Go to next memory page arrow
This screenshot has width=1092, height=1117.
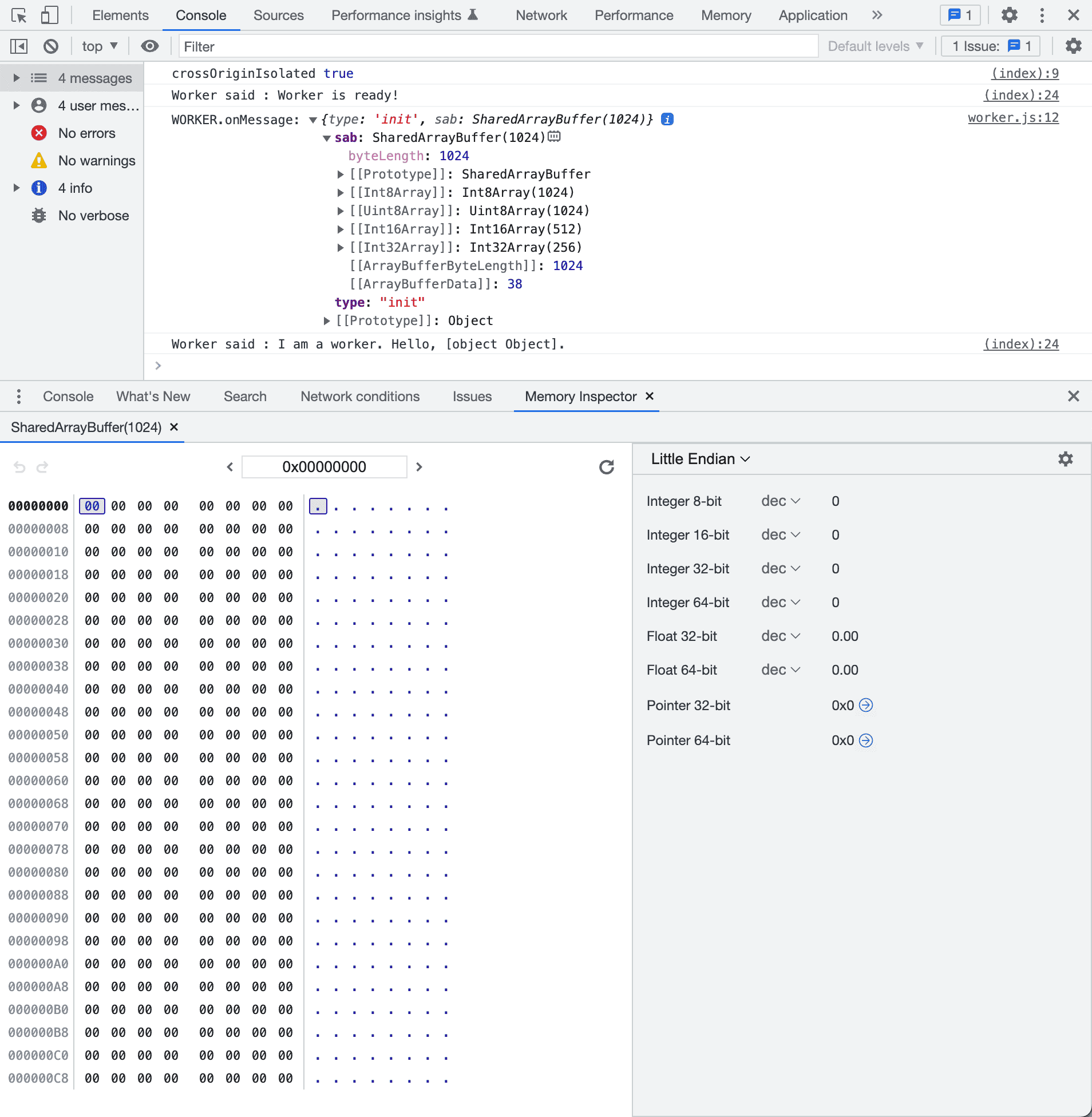tap(420, 467)
